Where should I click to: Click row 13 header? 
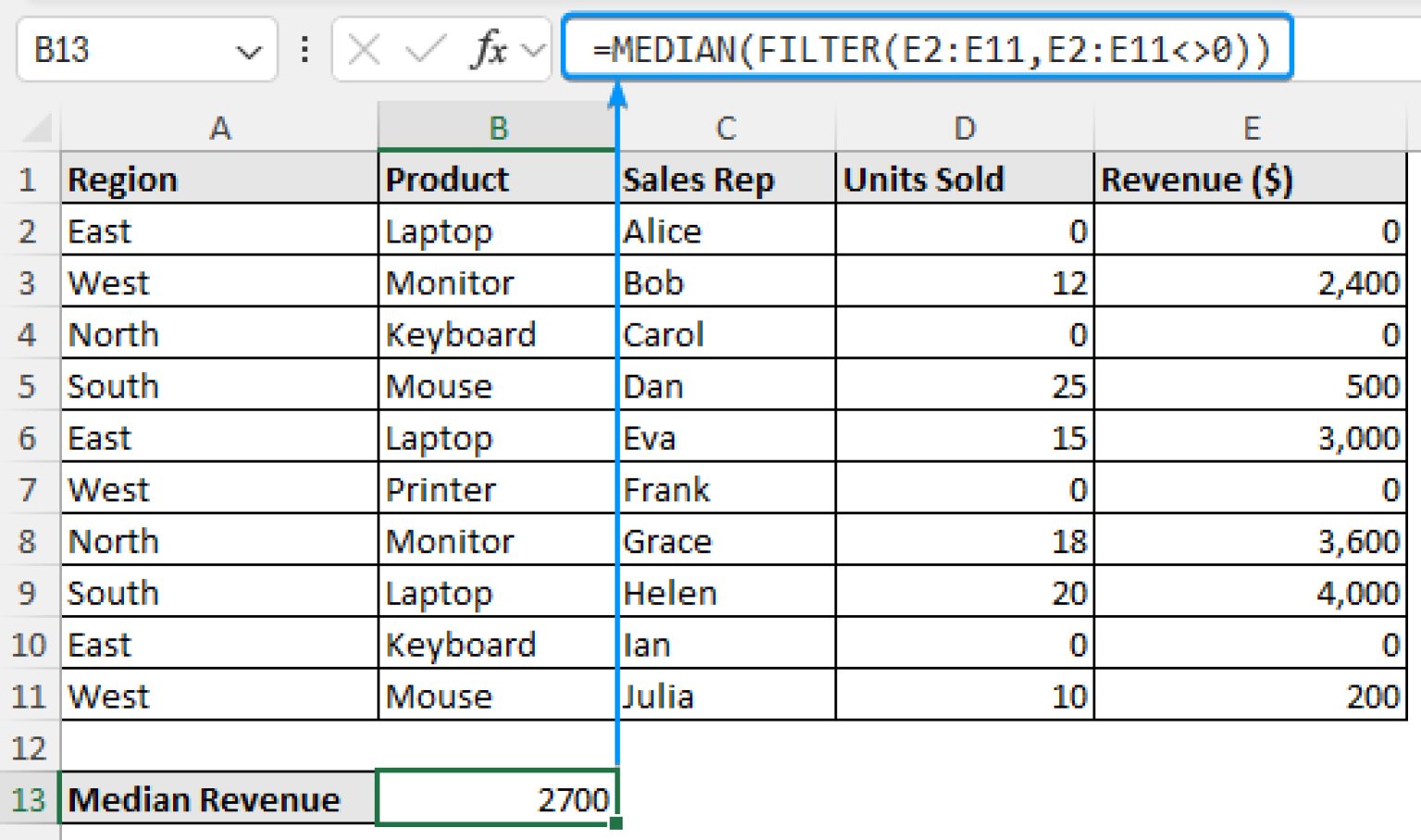tap(29, 797)
